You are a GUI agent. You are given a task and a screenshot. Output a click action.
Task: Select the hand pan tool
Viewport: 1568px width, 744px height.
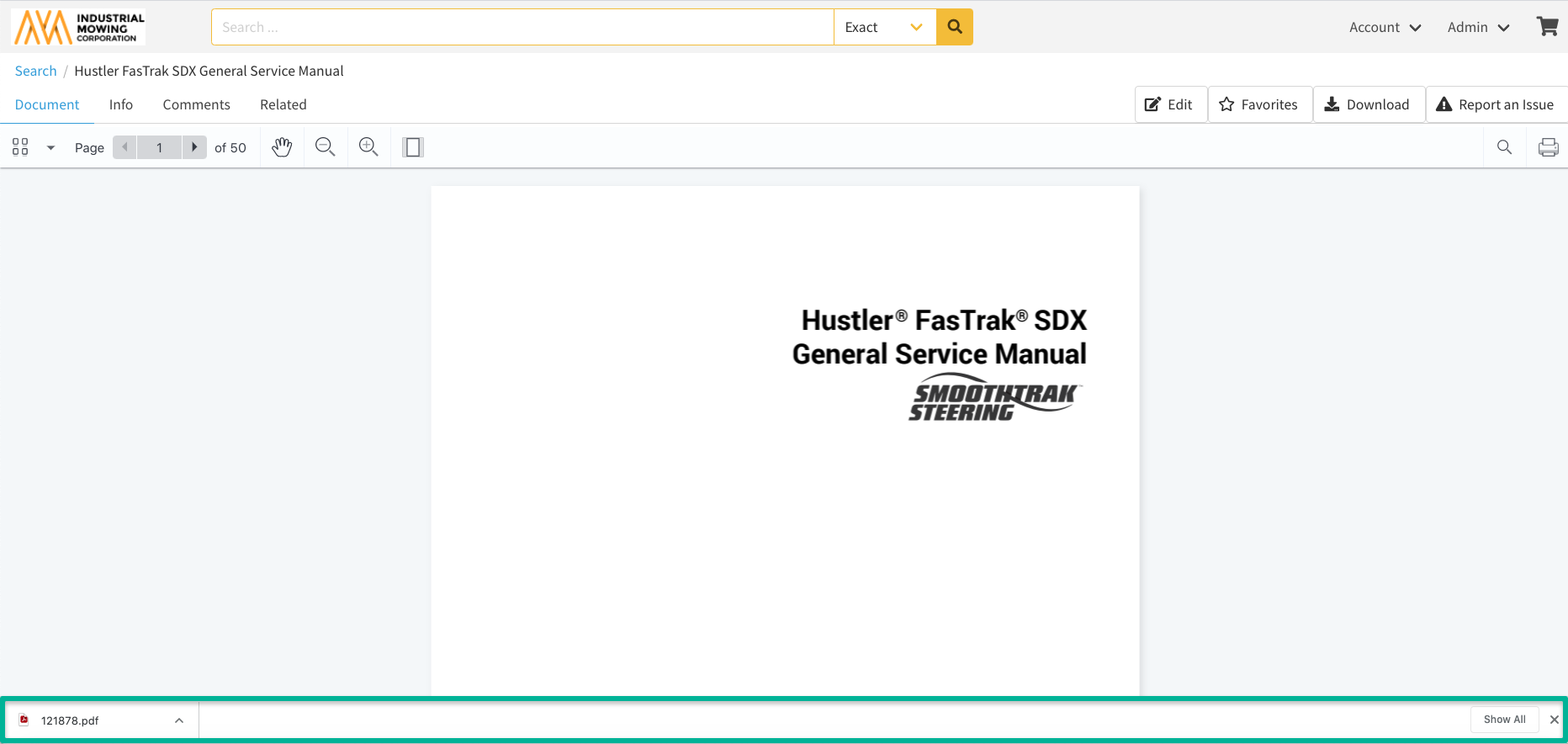(x=282, y=147)
